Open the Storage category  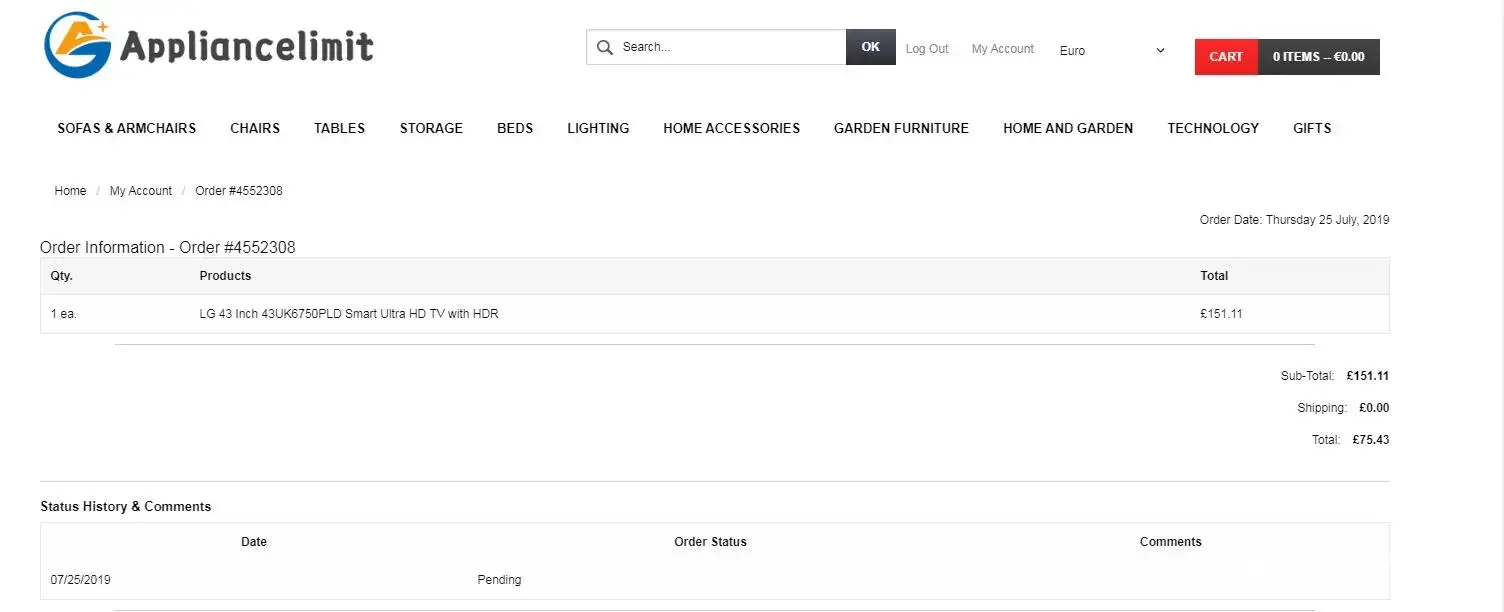coord(431,128)
